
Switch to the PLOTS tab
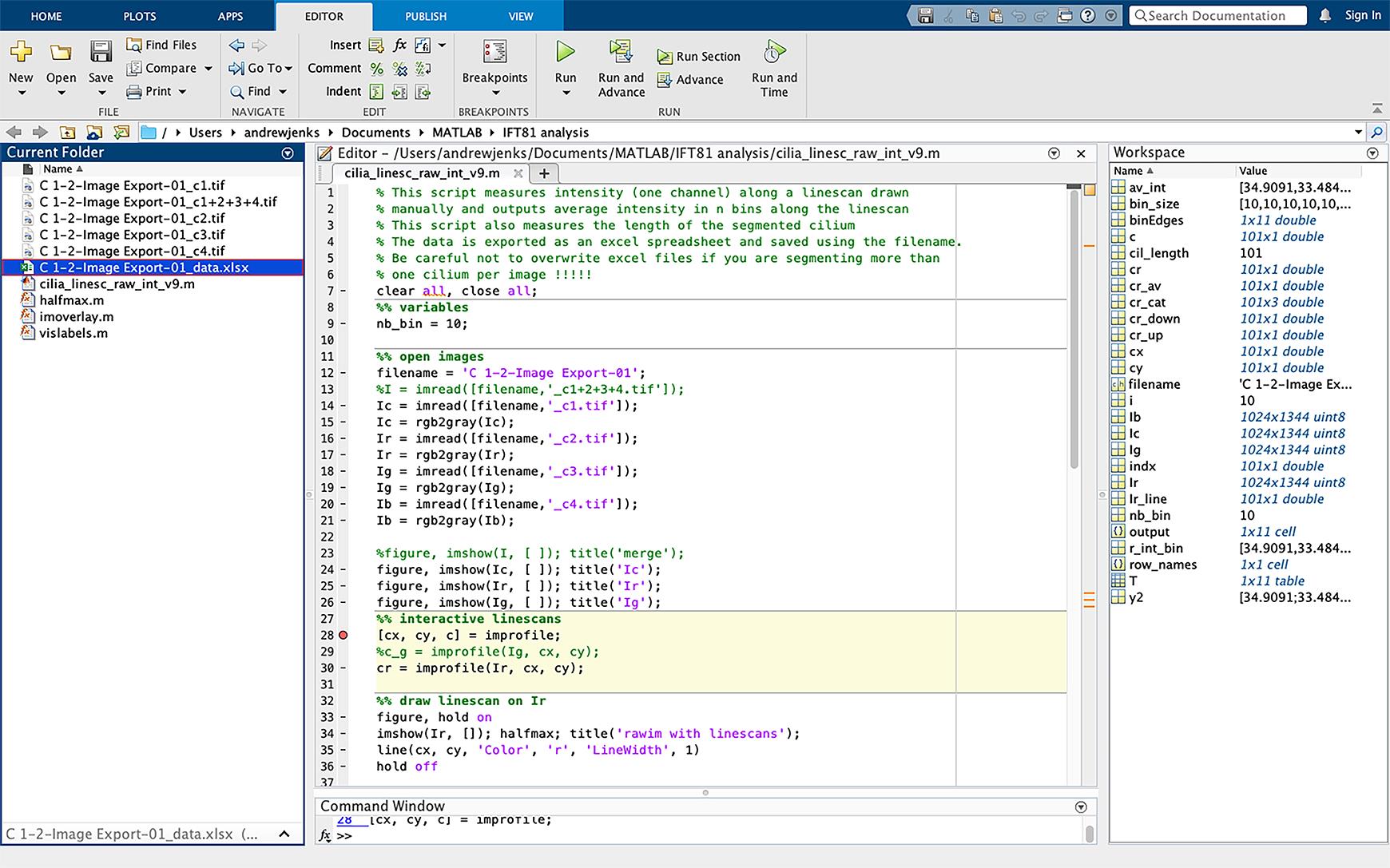pos(140,16)
